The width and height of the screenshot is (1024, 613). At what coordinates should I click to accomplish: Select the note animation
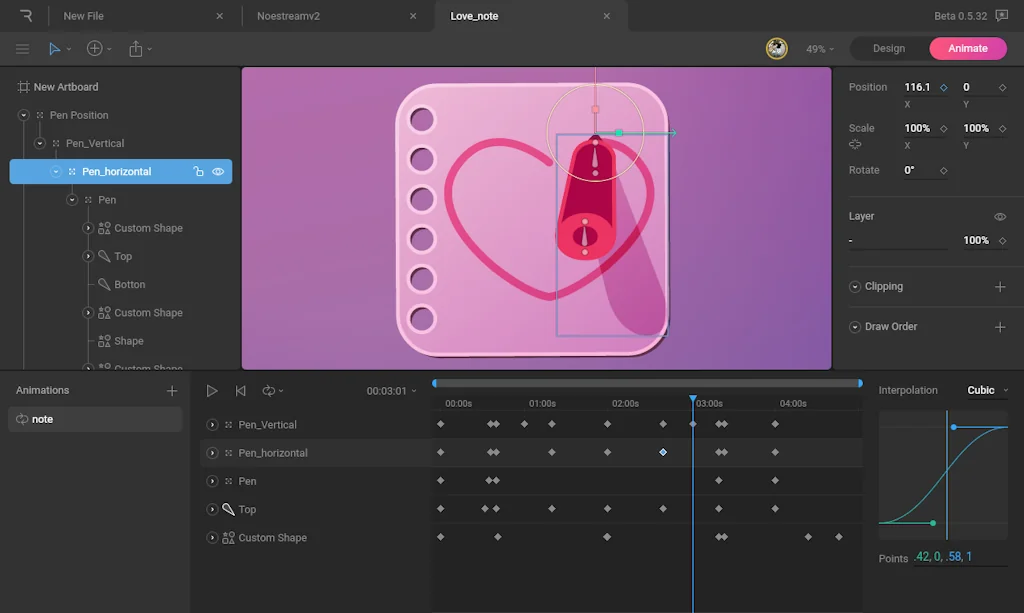point(95,419)
